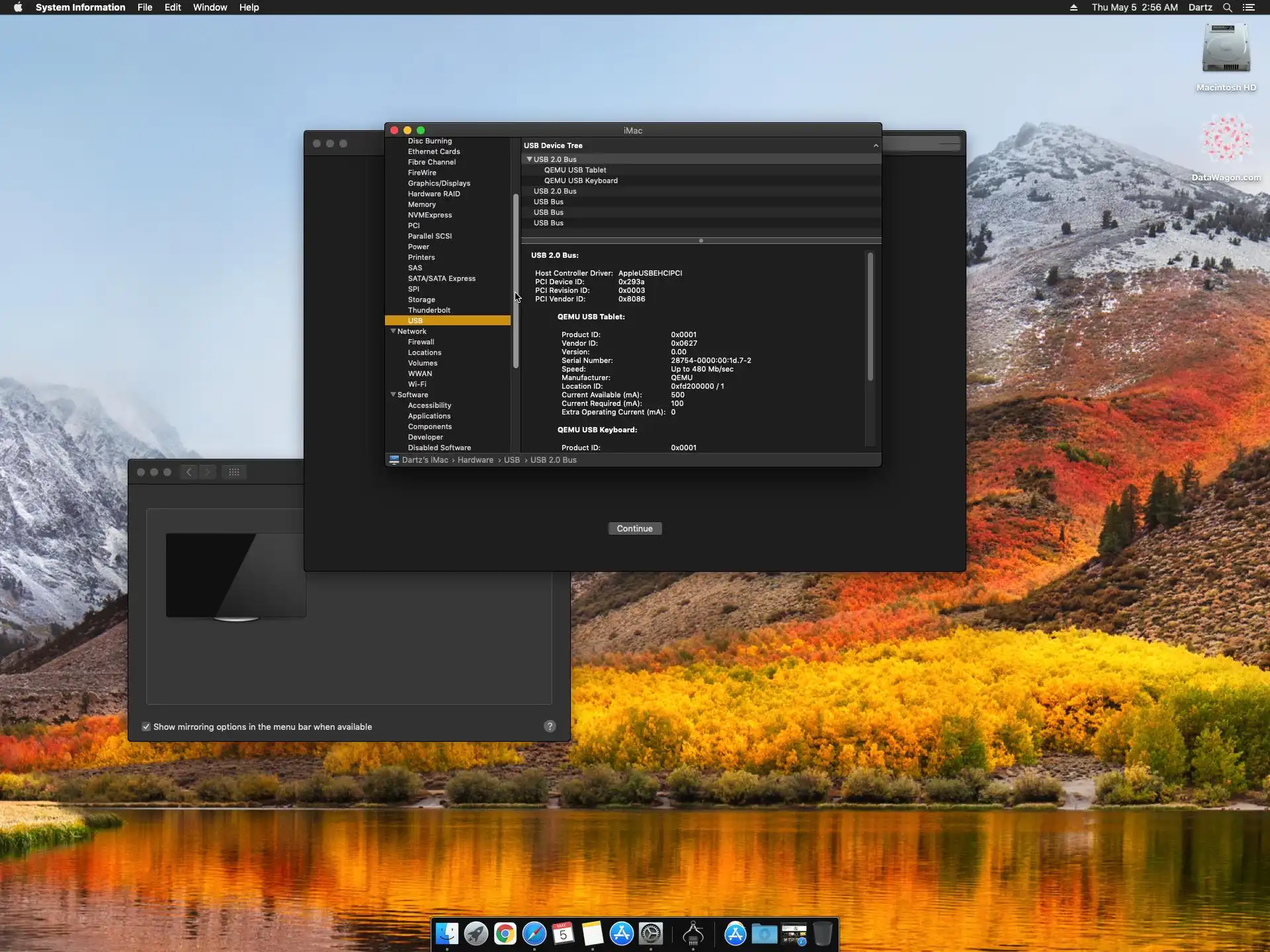Collapse the Software sidebar section
This screenshot has width=1270, height=952.
click(393, 395)
